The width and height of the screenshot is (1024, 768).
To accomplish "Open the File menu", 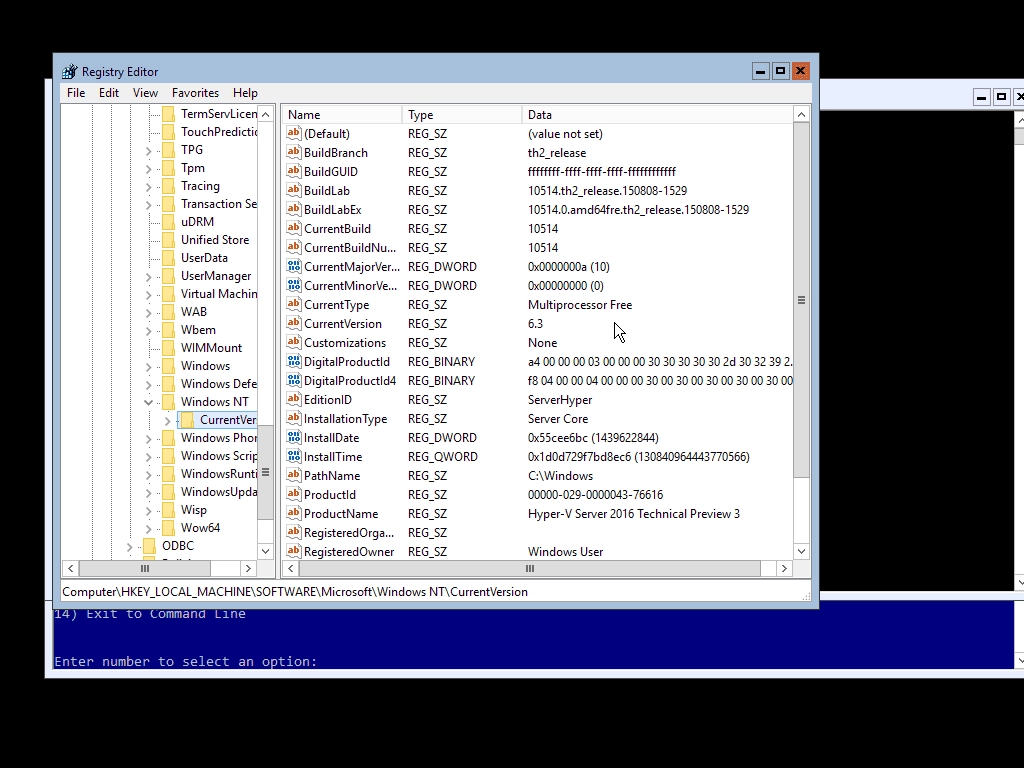I will 76,93.
